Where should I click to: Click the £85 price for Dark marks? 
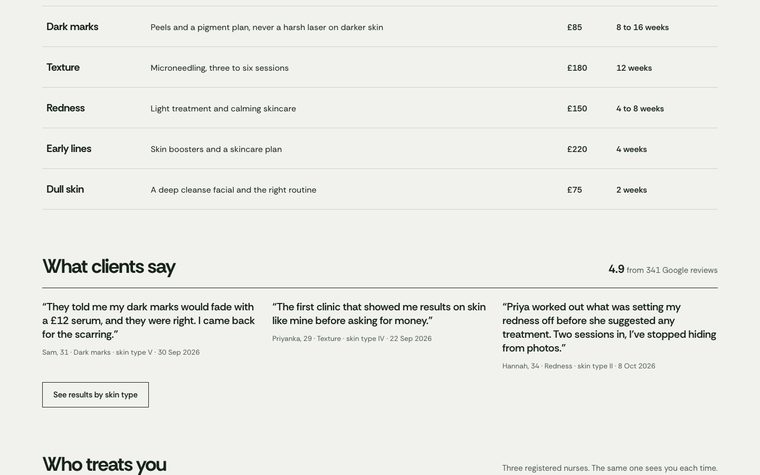click(574, 27)
